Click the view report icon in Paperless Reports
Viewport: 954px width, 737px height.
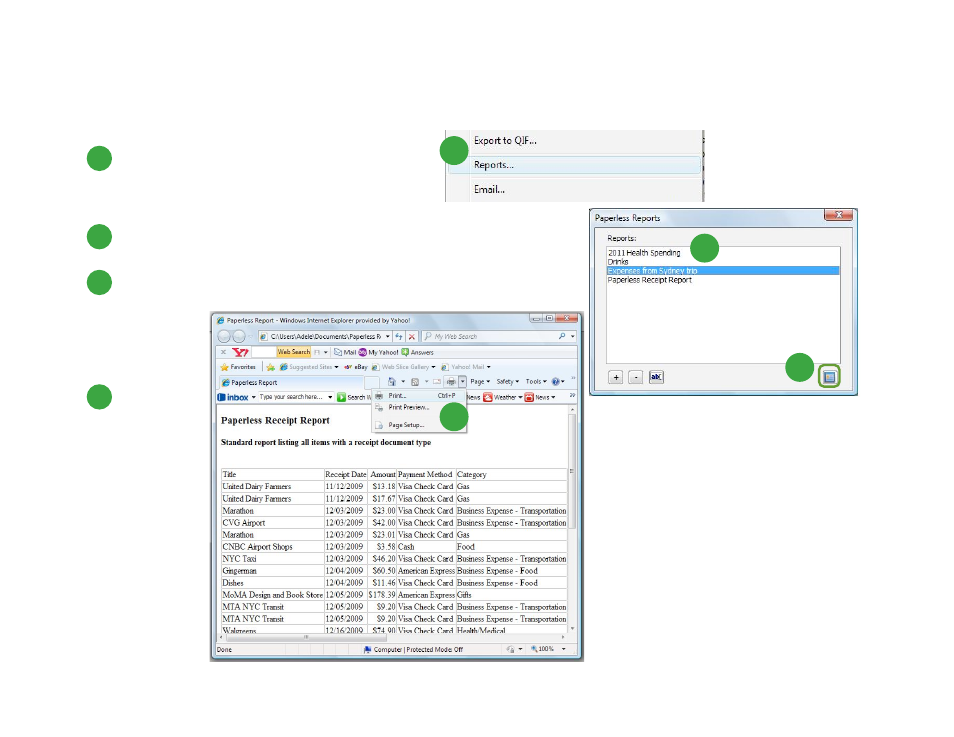pyautogui.click(x=829, y=377)
